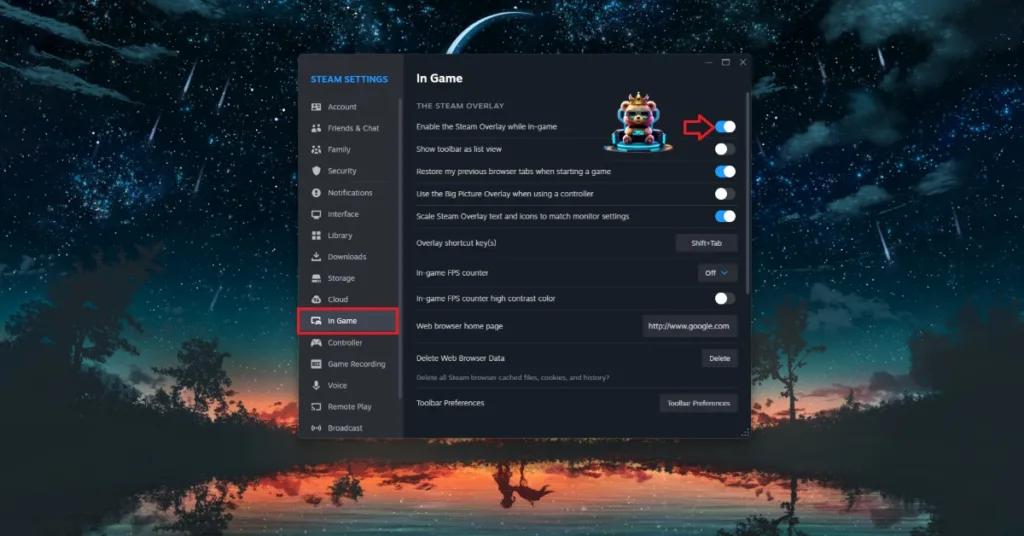The width and height of the screenshot is (1024, 536).
Task: Close the Steam Settings window
Action: point(743,63)
